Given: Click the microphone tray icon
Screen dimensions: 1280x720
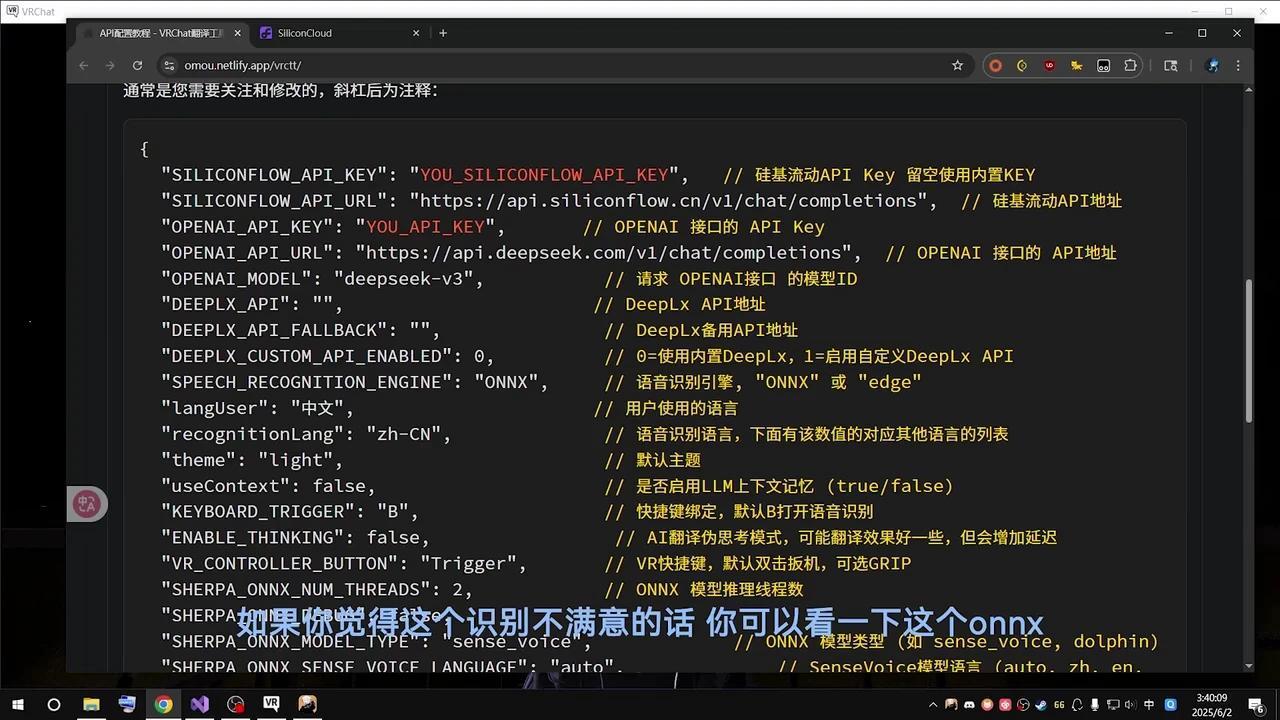Looking at the screenshot, I should [1096, 705].
